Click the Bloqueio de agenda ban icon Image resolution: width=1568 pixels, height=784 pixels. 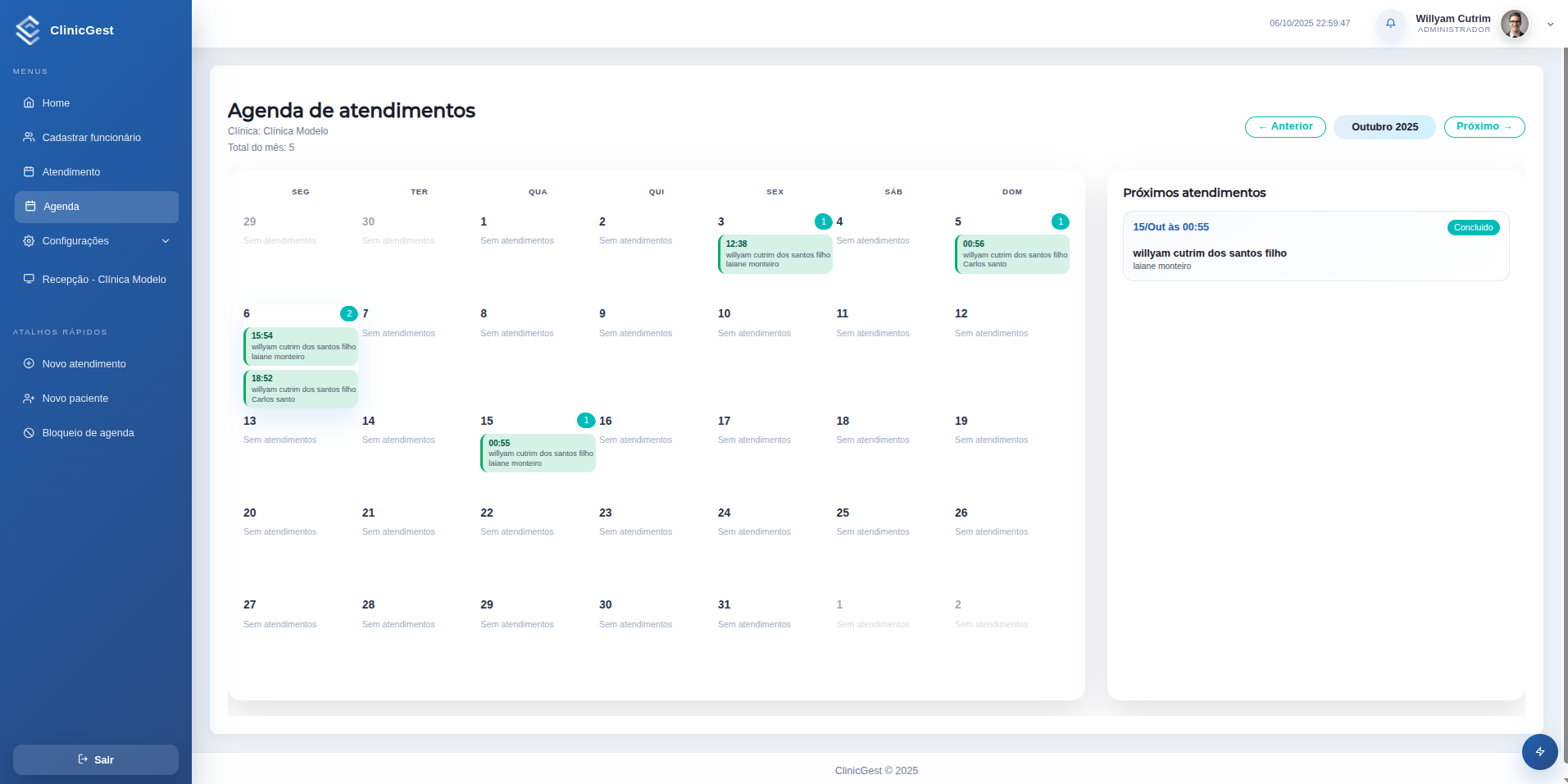pos(29,433)
